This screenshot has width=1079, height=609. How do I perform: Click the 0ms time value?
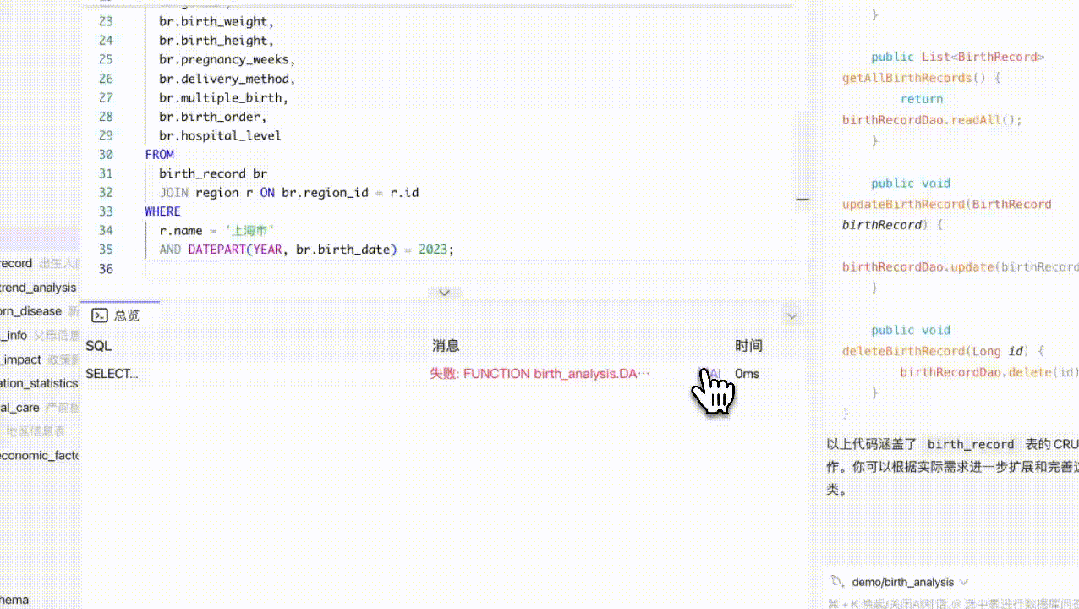(x=747, y=374)
